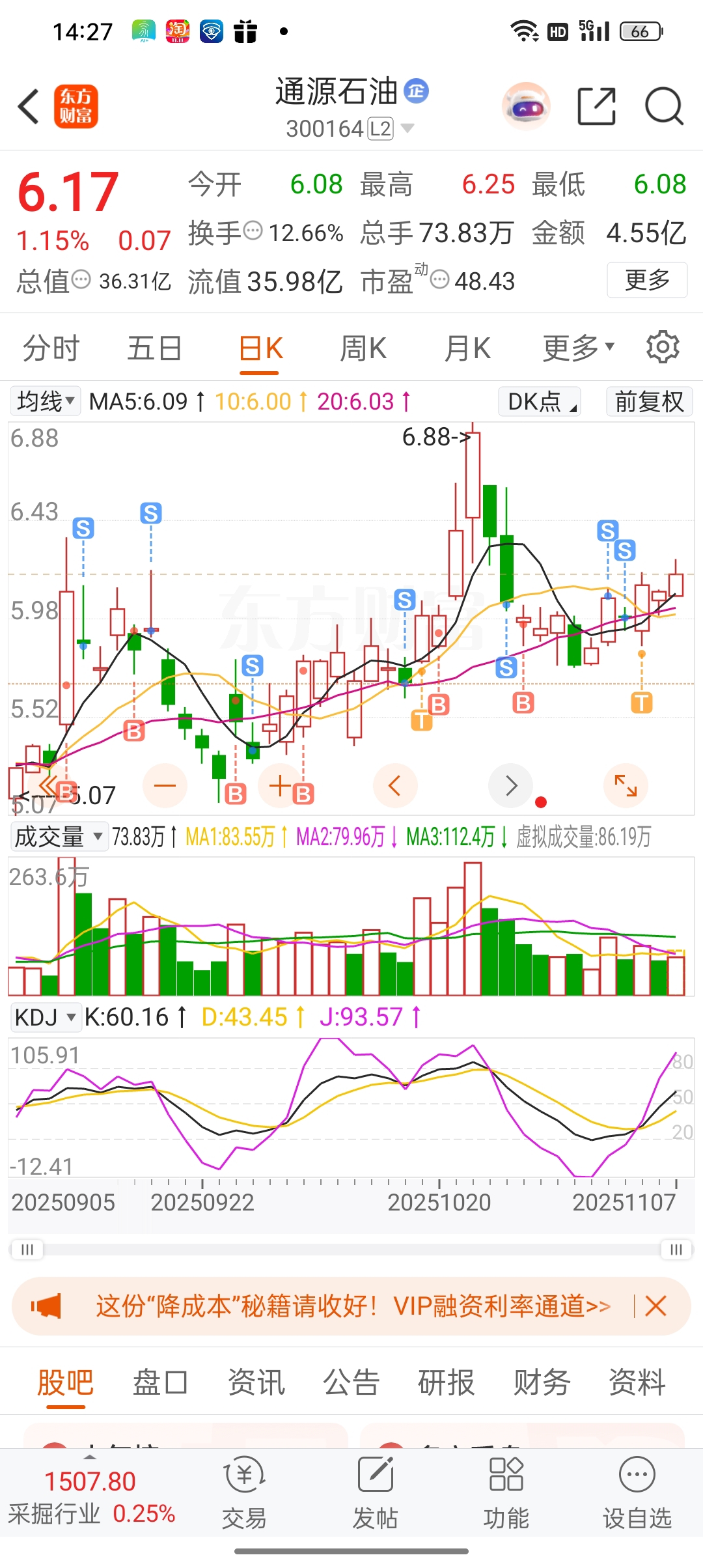
Task: Tap the 6.17 current price
Action: click(x=68, y=191)
